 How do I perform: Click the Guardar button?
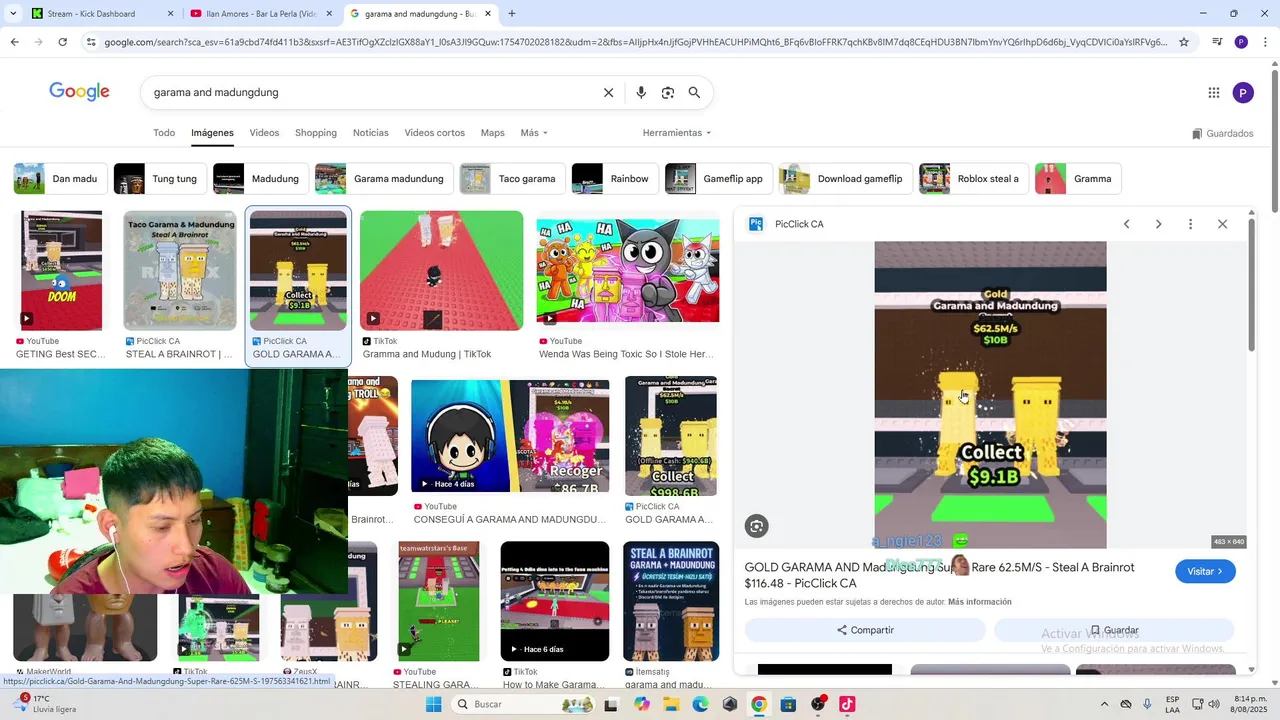coord(1114,630)
